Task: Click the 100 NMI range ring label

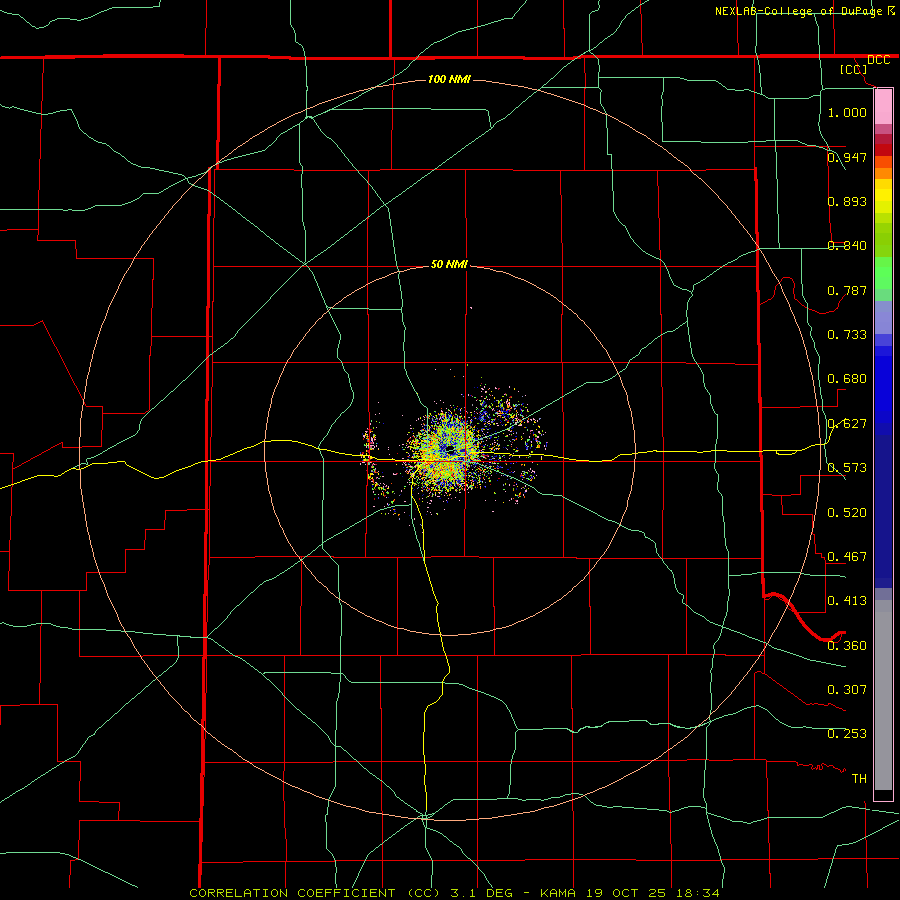Action: [x=449, y=79]
